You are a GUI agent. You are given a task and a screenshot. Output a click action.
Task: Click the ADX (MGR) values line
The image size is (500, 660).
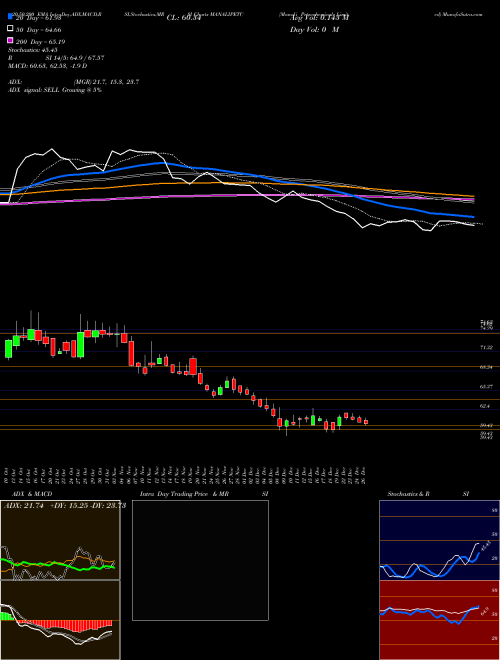click(x=73, y=82)
